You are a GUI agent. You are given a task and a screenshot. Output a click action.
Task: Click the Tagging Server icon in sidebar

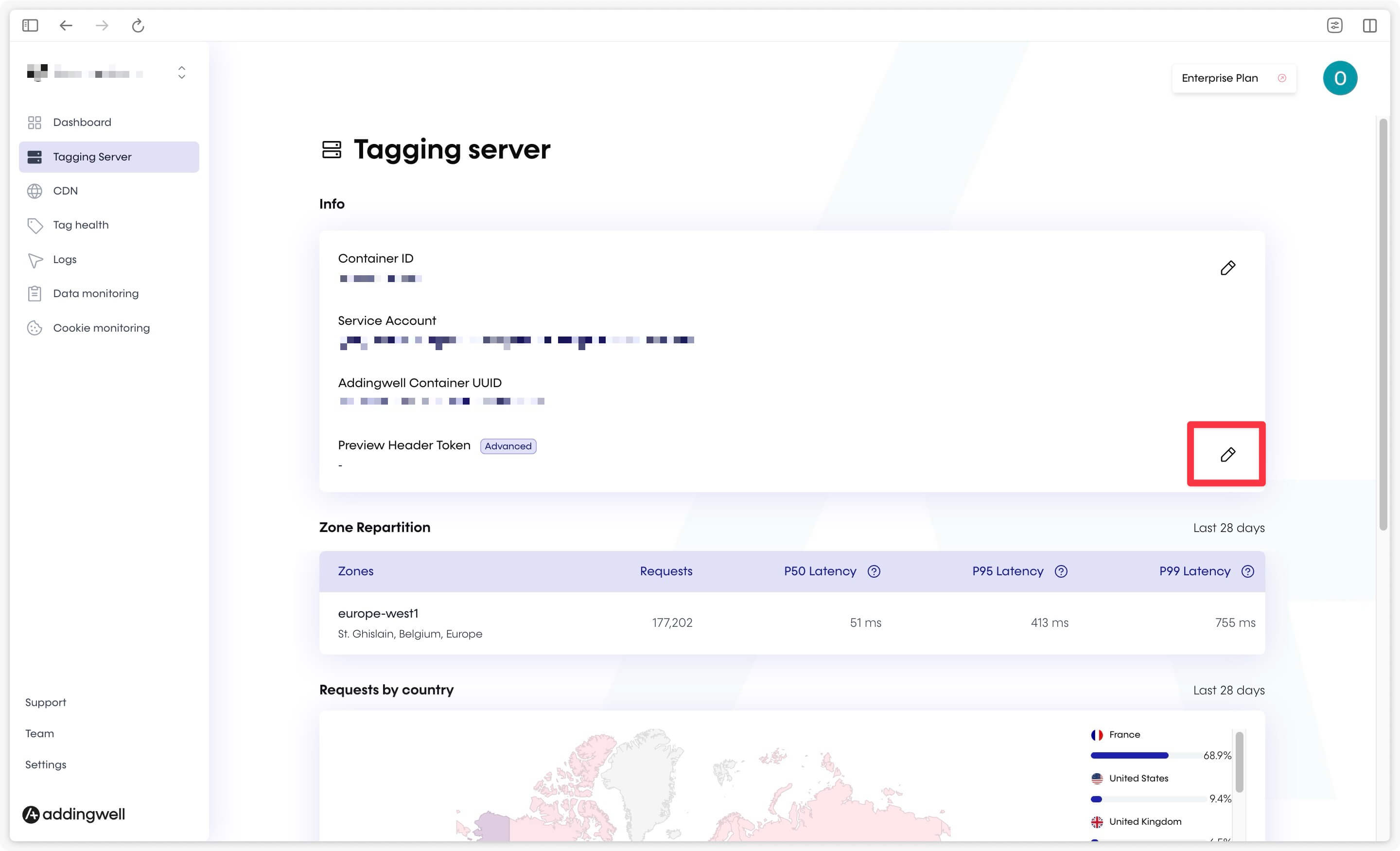coord(35,157)
